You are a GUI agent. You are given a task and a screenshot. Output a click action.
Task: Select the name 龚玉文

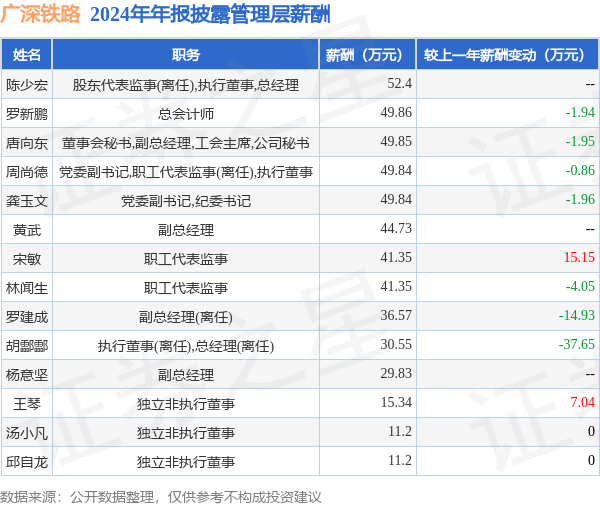27,201
